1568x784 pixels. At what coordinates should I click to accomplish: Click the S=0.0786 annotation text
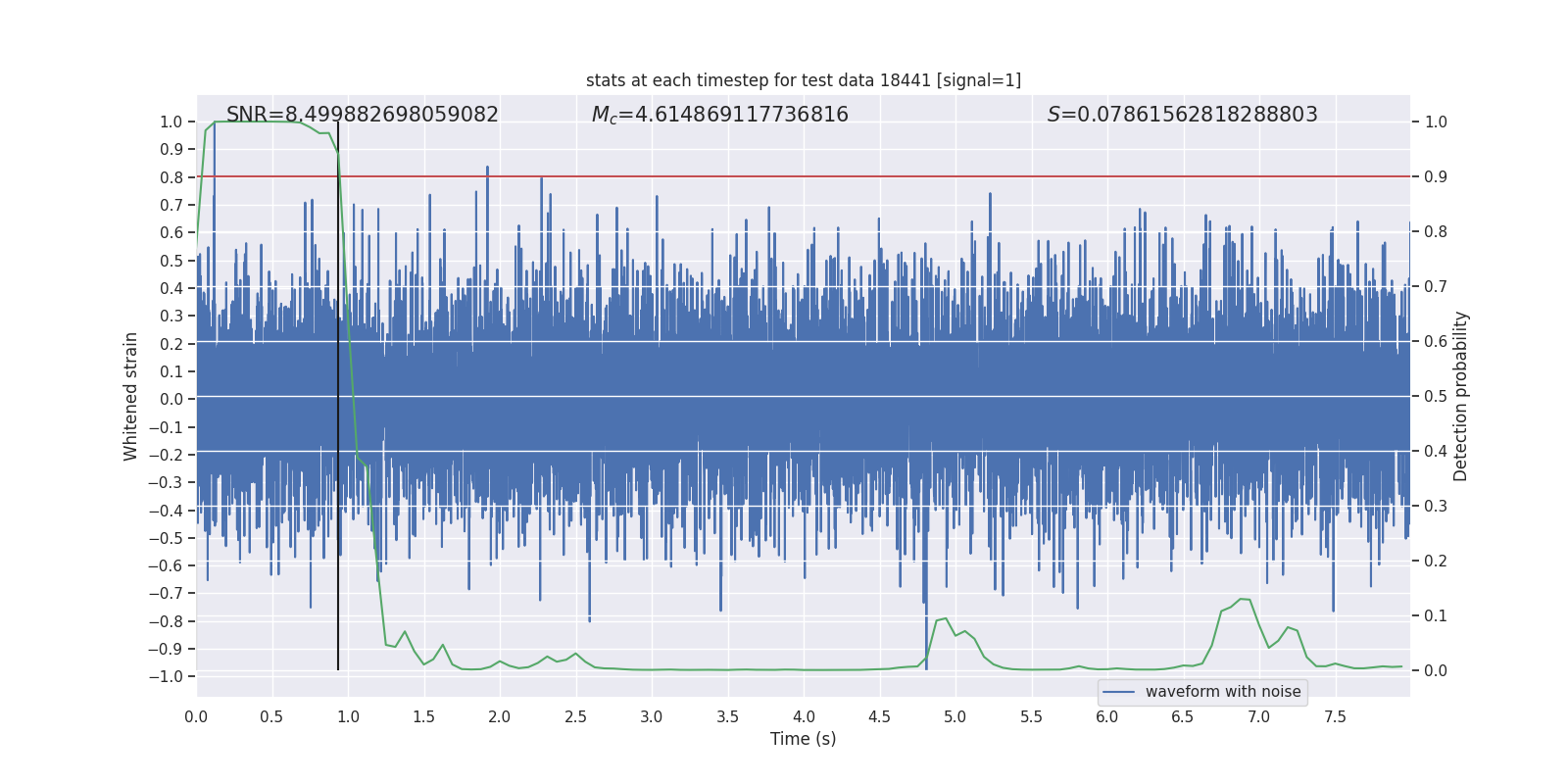click(1182, 115)
